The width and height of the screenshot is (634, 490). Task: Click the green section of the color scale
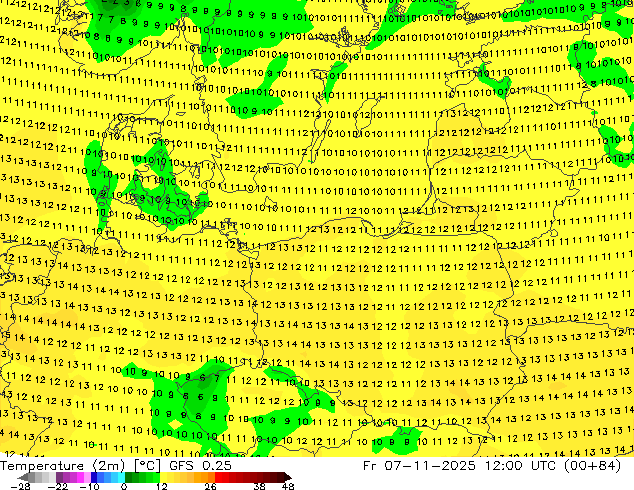pos(142,477)
